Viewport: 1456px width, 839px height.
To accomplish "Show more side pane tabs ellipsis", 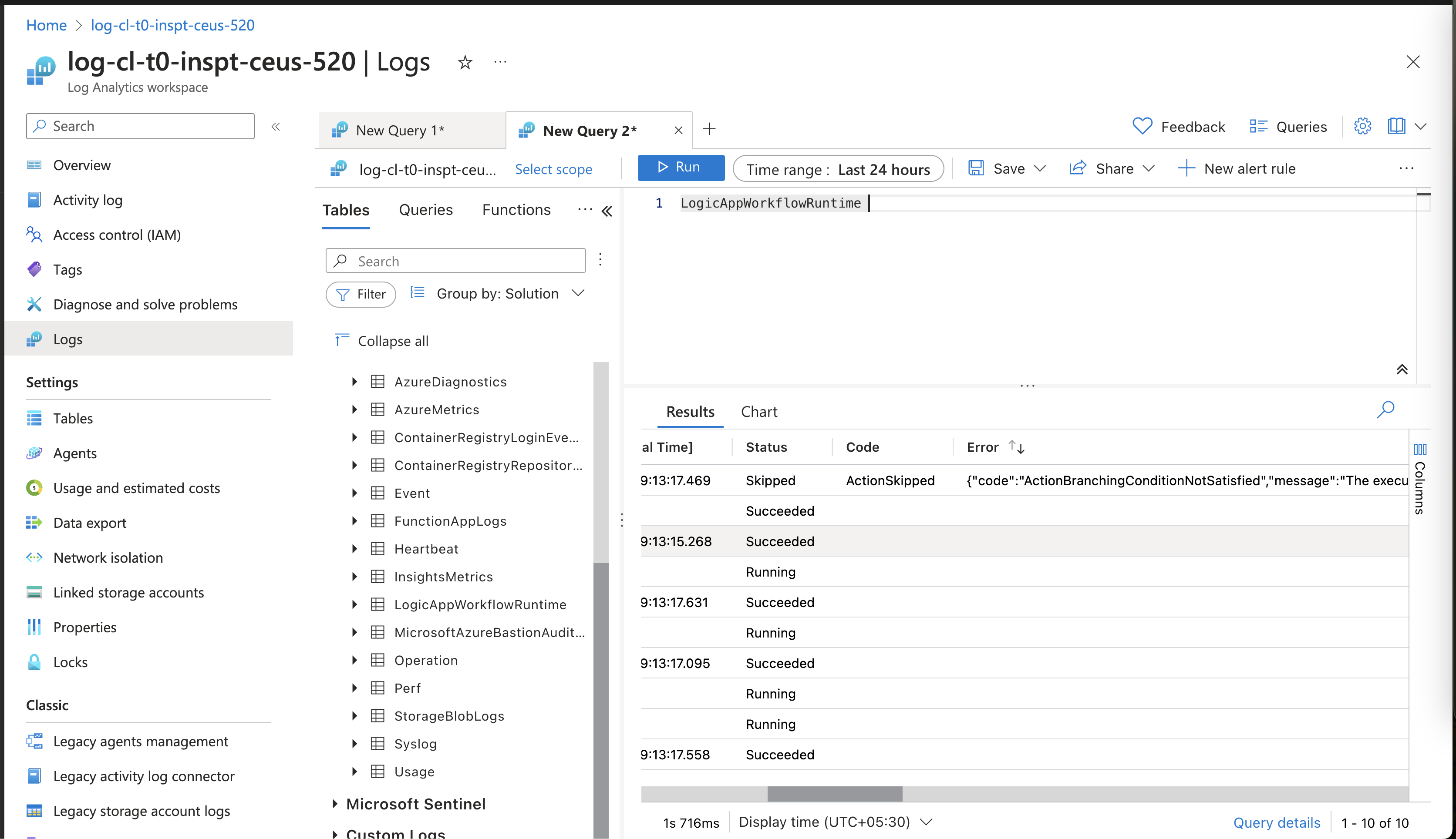I will click(585, 209).
